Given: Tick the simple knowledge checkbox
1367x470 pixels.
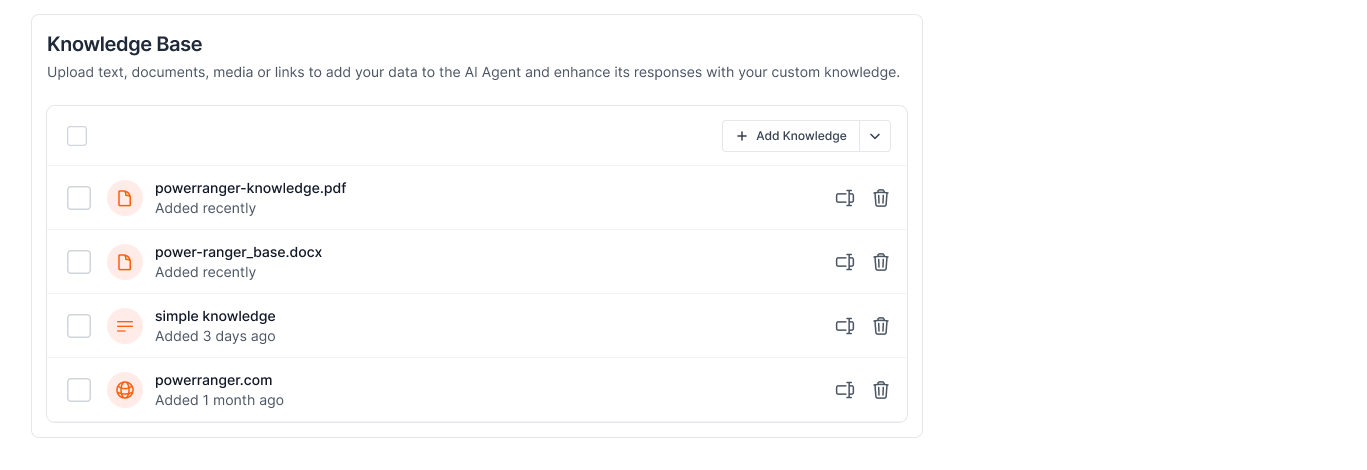Looking at the screenshot, I should pos(79,326).
